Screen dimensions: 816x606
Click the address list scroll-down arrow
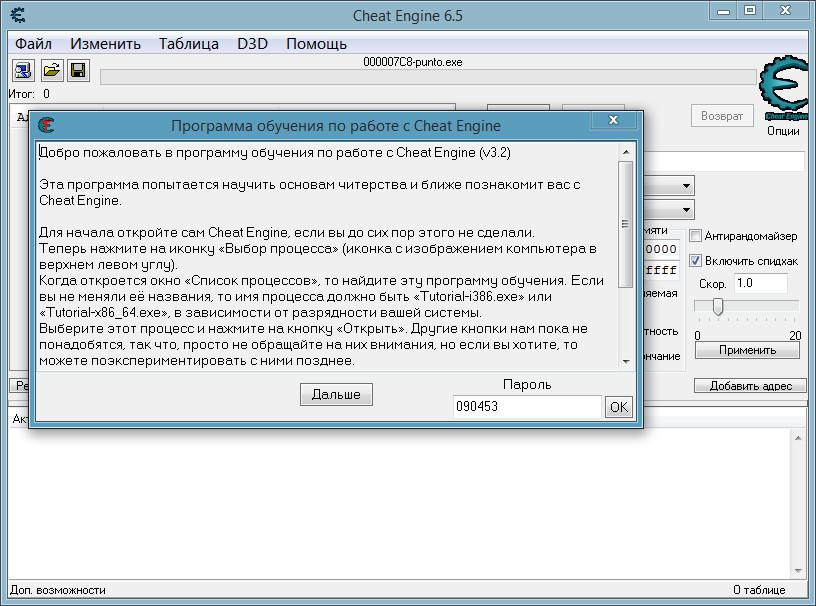[x=798, y=571]
